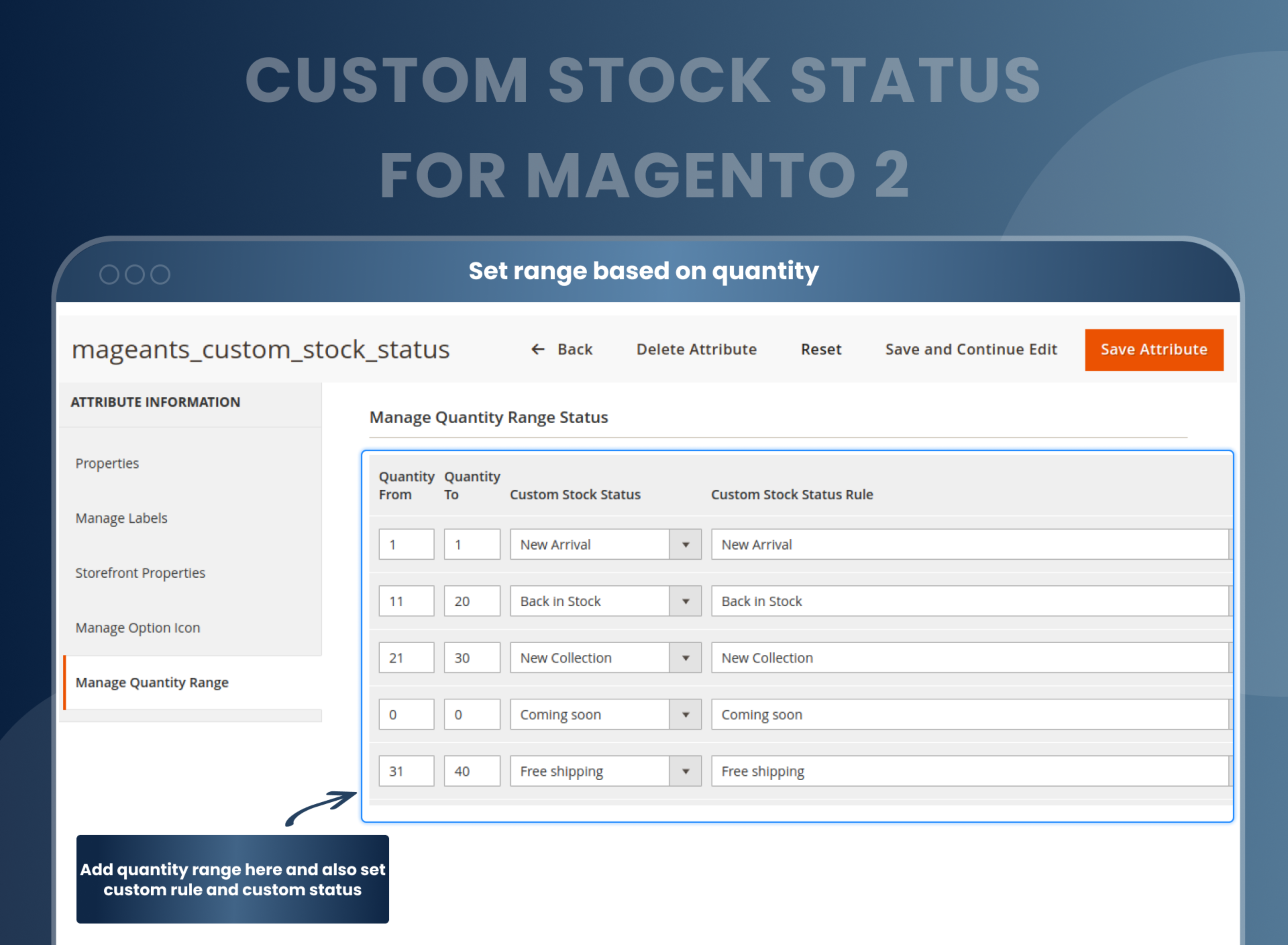
Task: Click Quantity From field containing 31
Action: tap(407, 771)
